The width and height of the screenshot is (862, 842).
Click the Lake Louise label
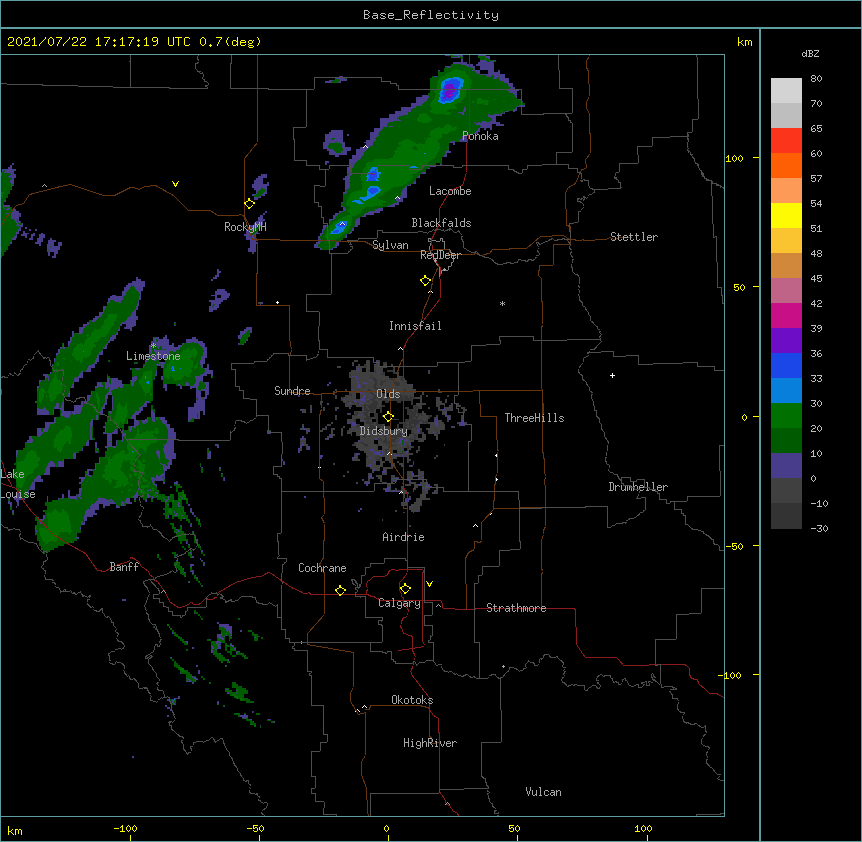click(18, 484)
